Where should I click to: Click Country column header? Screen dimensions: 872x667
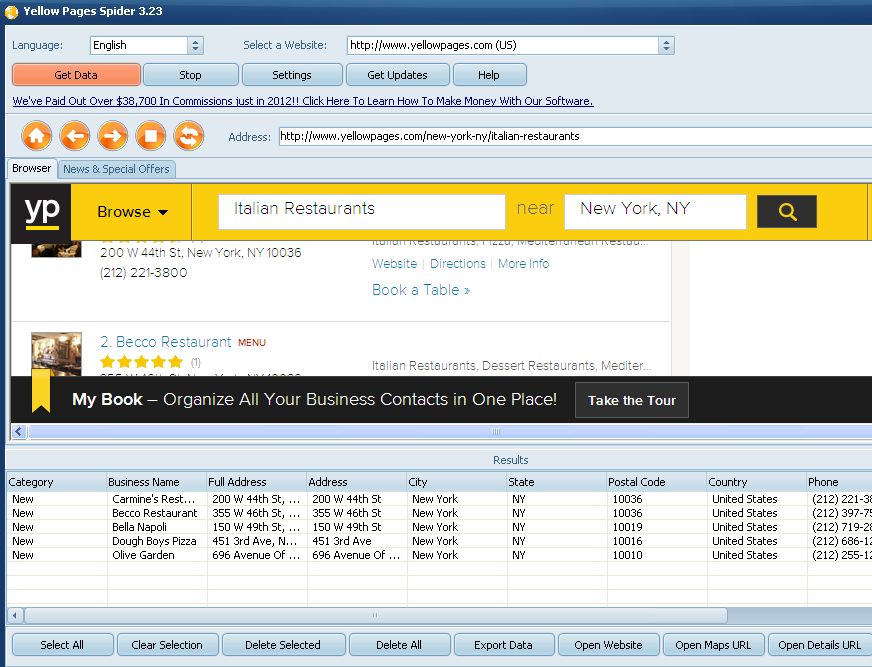tap(757, 482)
